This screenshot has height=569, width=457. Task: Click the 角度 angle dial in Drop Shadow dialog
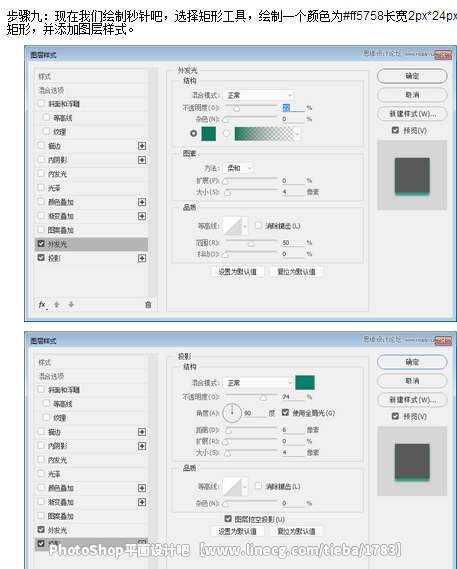point(232,413)
